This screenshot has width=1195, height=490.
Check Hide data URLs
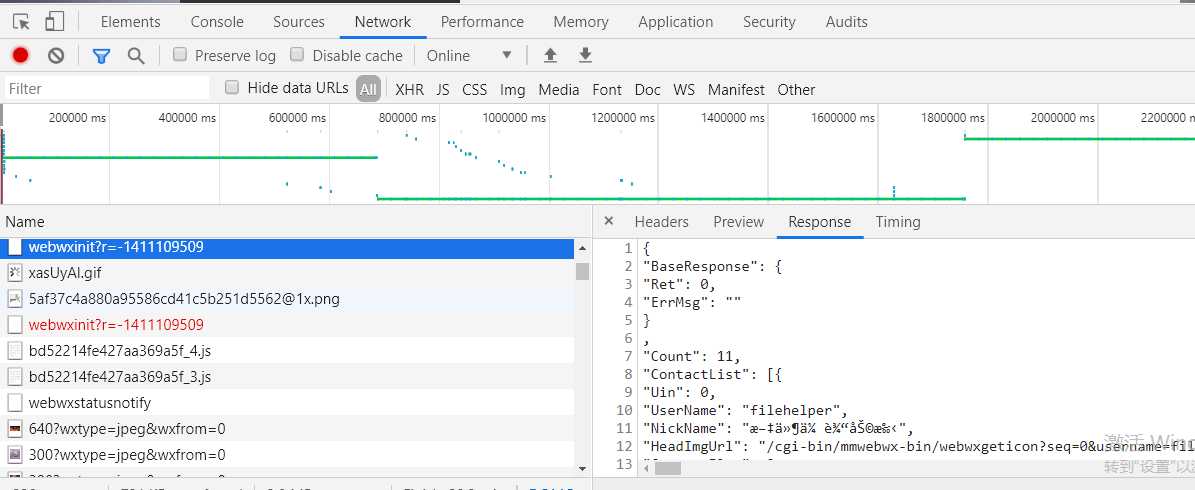(232, 88)
